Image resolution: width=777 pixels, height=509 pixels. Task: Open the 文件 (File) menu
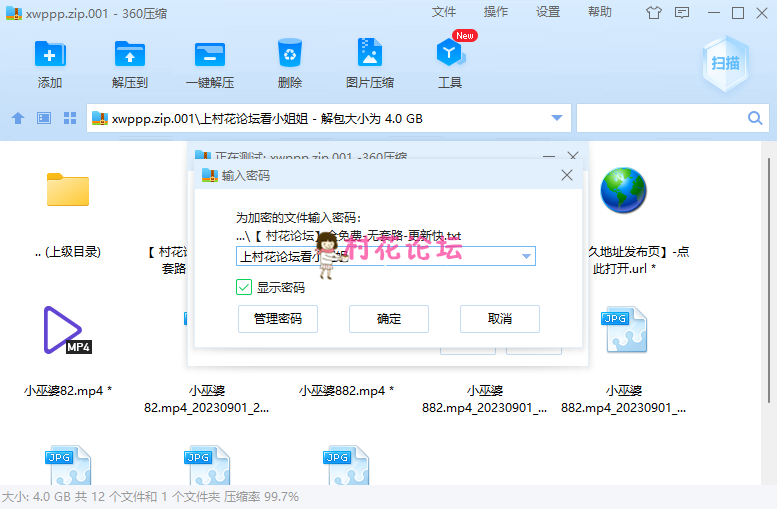[x=444, y=12]
